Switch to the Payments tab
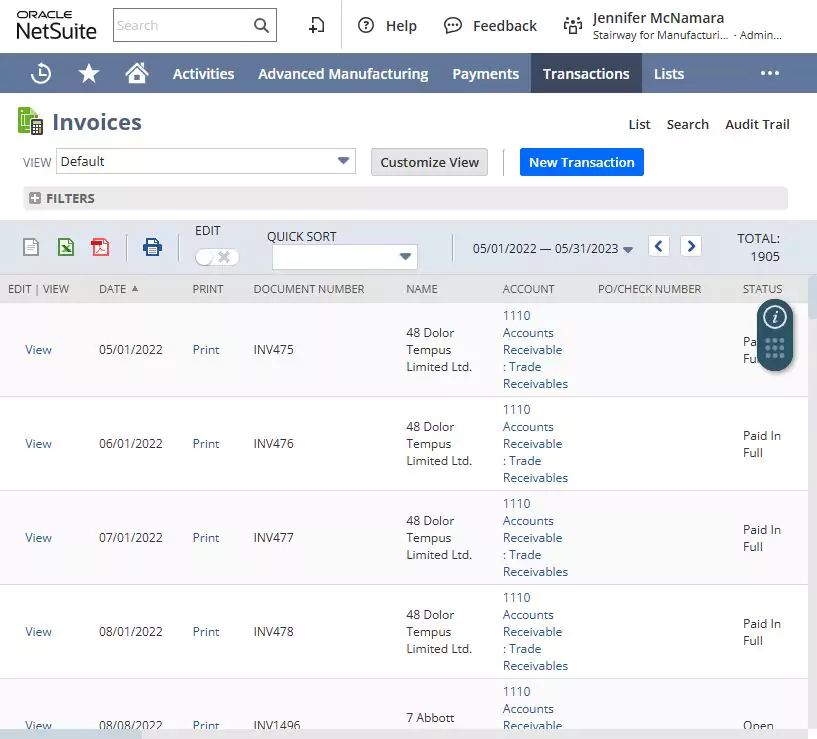The height and width of the screenshot is (739, 817). (x=485, y=72)
